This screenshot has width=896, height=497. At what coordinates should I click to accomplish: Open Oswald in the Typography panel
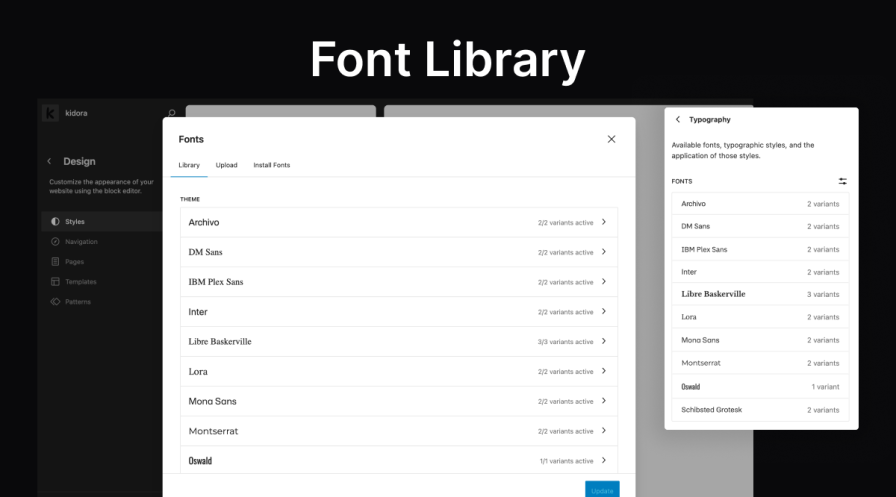point(760,387)
